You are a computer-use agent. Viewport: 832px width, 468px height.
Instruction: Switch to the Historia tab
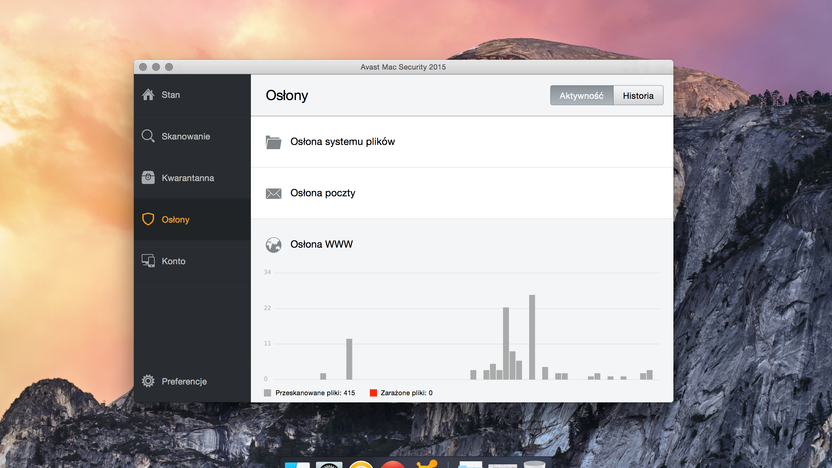[x=638, y=96]
